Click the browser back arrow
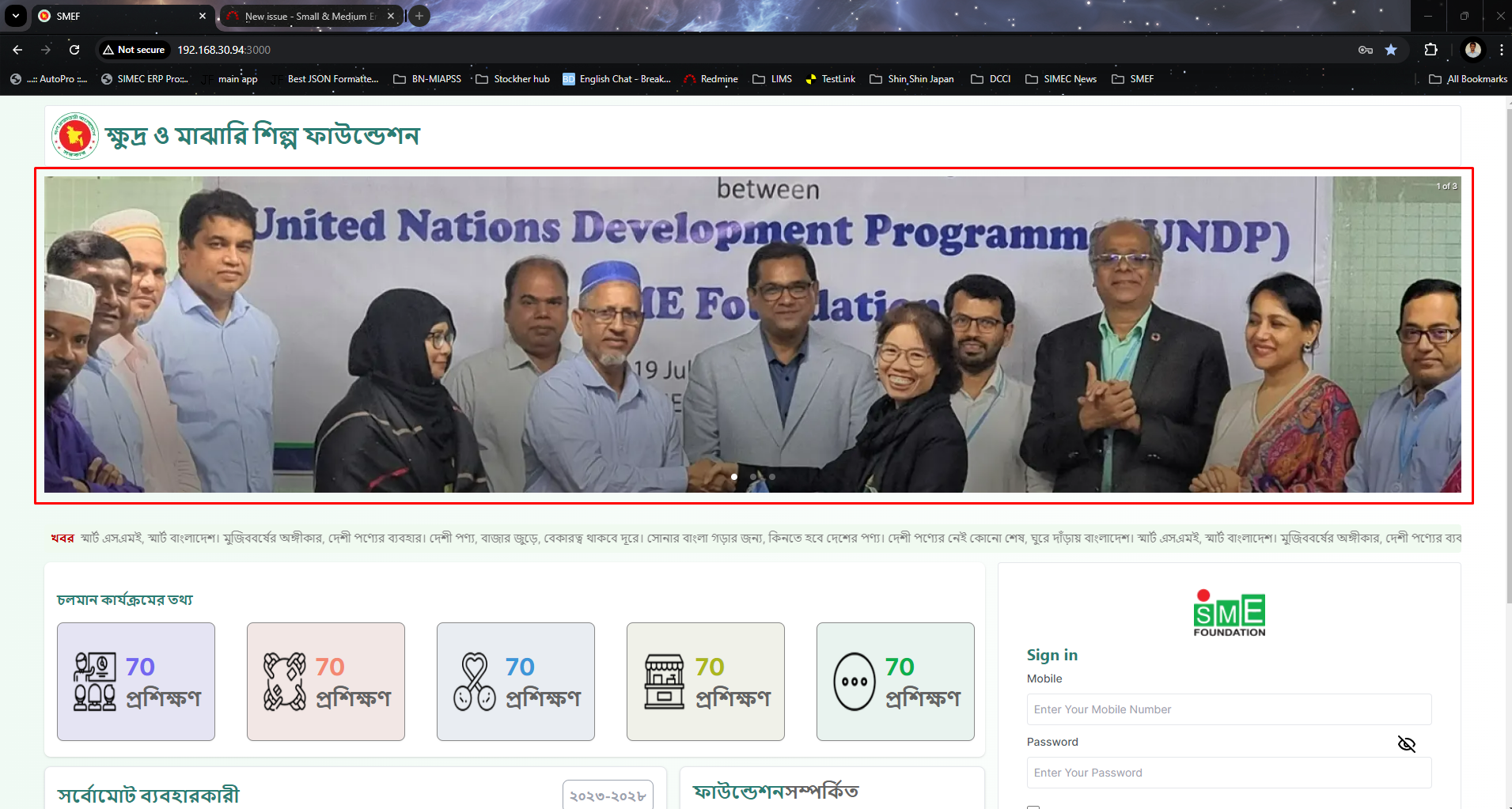Screen dimensions: 1512x809 click(x=17, y=50)
